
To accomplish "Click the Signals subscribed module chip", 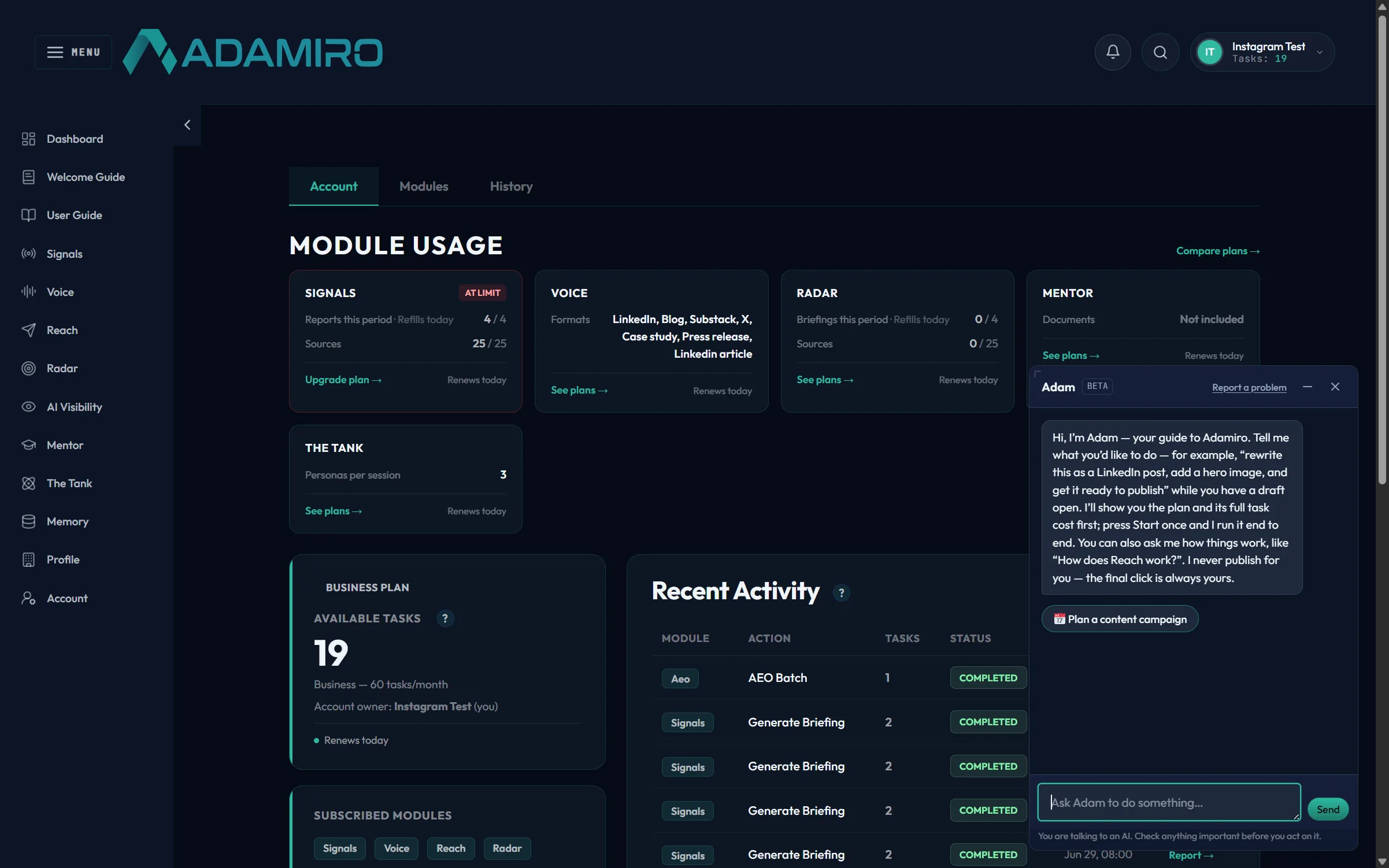I will click(x=339, y=848).
